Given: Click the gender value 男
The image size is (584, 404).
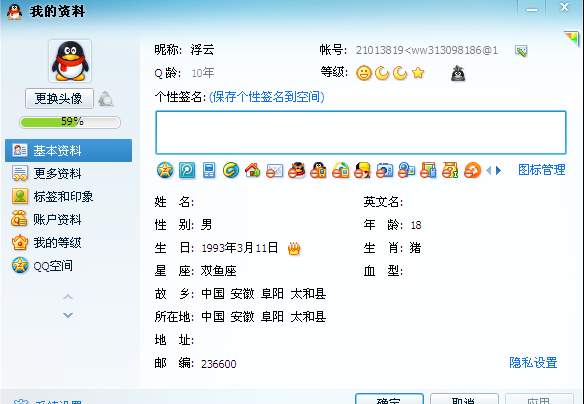Looking at the screenshot, I should click(x=206, y=225).
